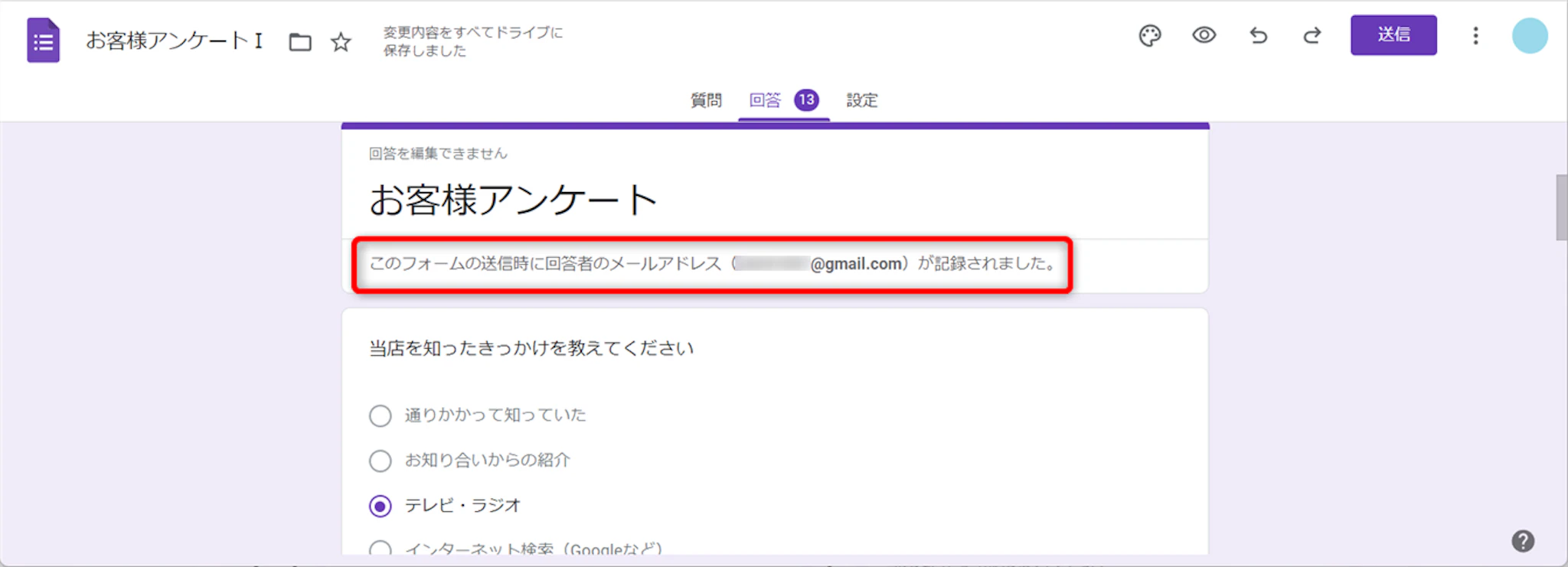Open the three-dot more options menu
The width and height of the screenshot is (1568, 567).
click(1475, 35)
